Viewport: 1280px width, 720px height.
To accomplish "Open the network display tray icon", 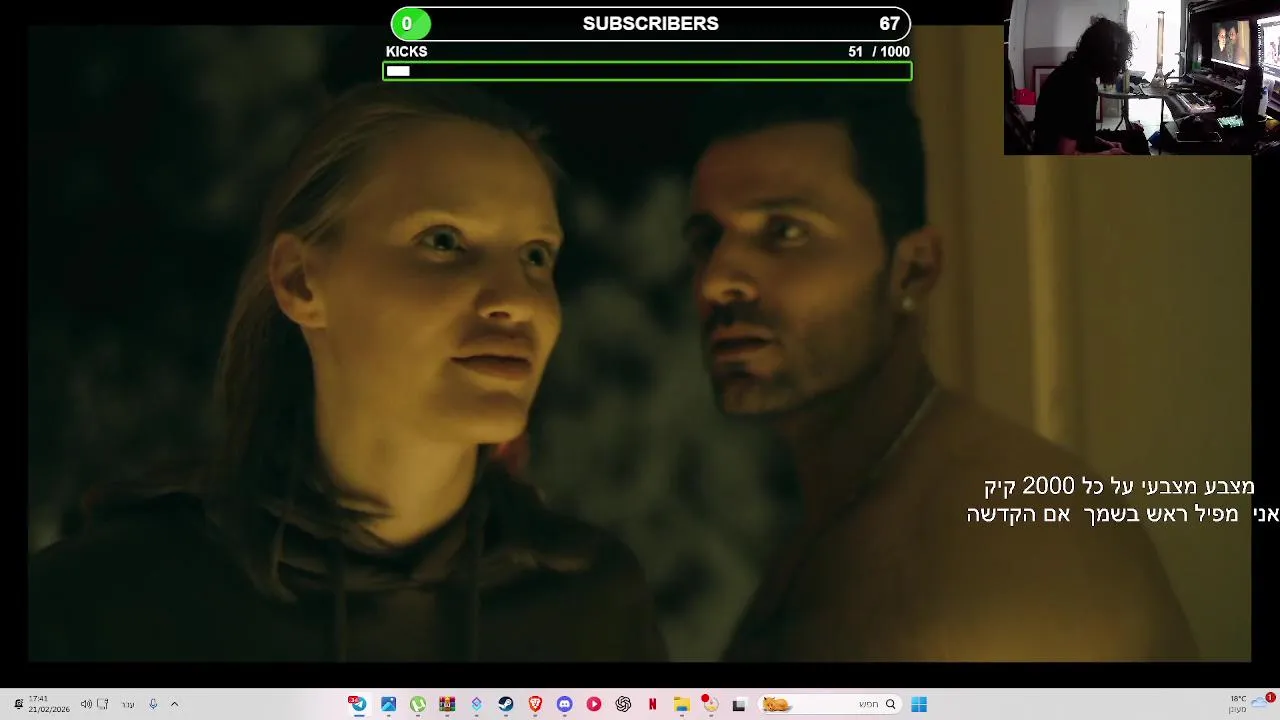I will coord(102,704).
